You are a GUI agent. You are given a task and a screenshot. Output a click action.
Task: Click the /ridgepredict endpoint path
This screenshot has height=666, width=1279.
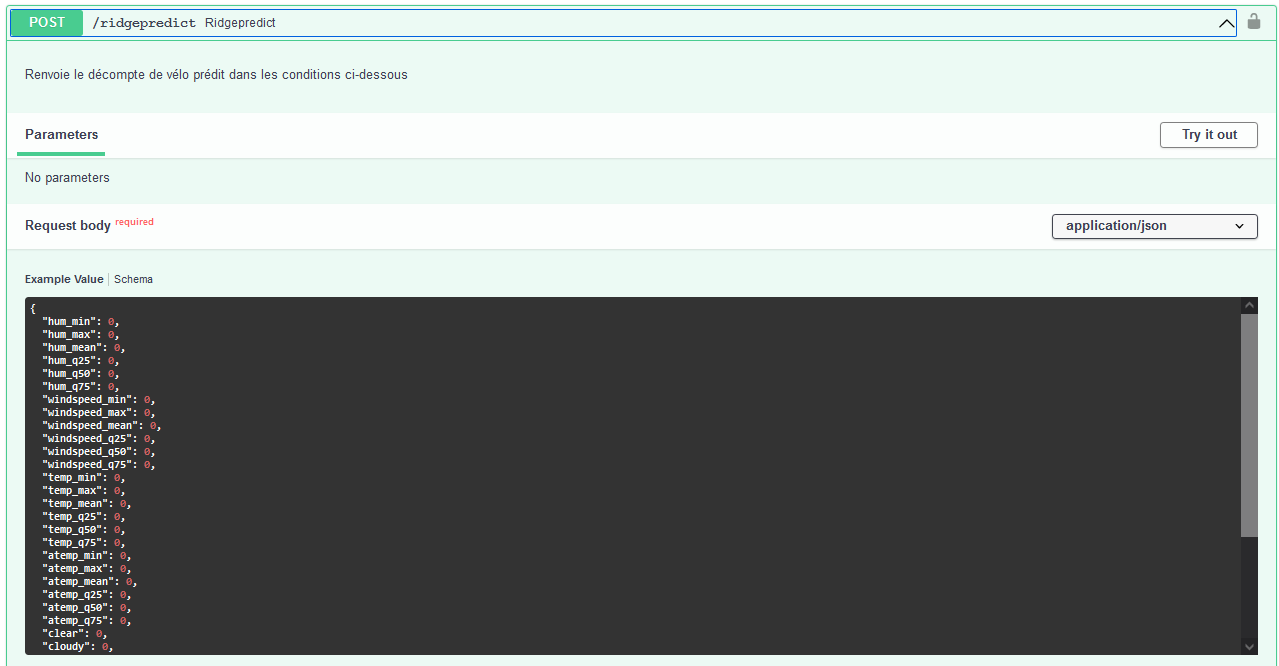(144, 22)
